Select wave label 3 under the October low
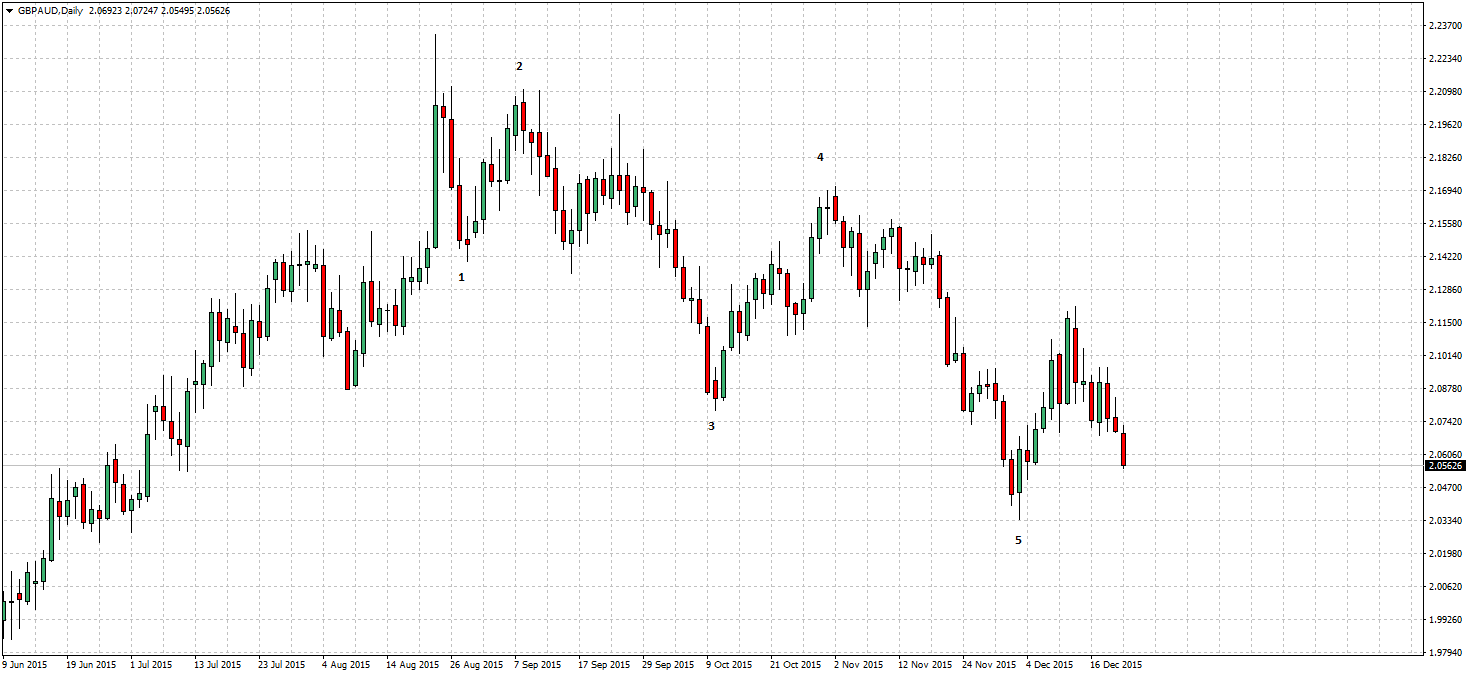 (x=711, y=425)
